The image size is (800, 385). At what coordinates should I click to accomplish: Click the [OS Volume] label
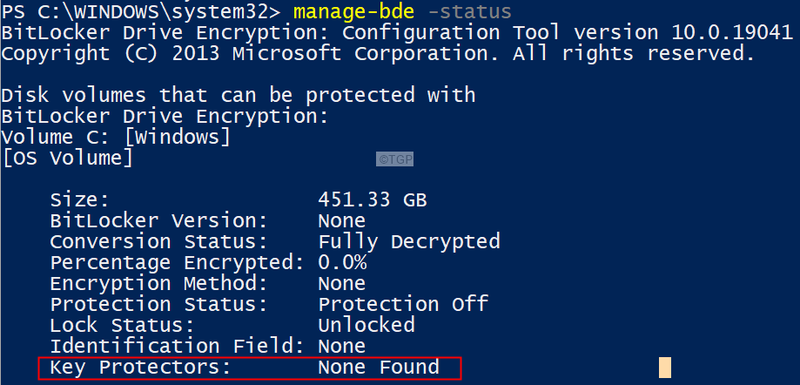click(x=67, y=158)
